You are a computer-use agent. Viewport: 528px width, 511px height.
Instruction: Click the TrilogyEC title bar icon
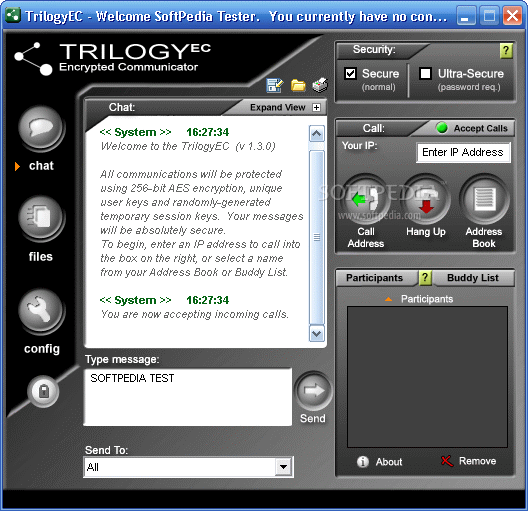[x=13, y=15]
